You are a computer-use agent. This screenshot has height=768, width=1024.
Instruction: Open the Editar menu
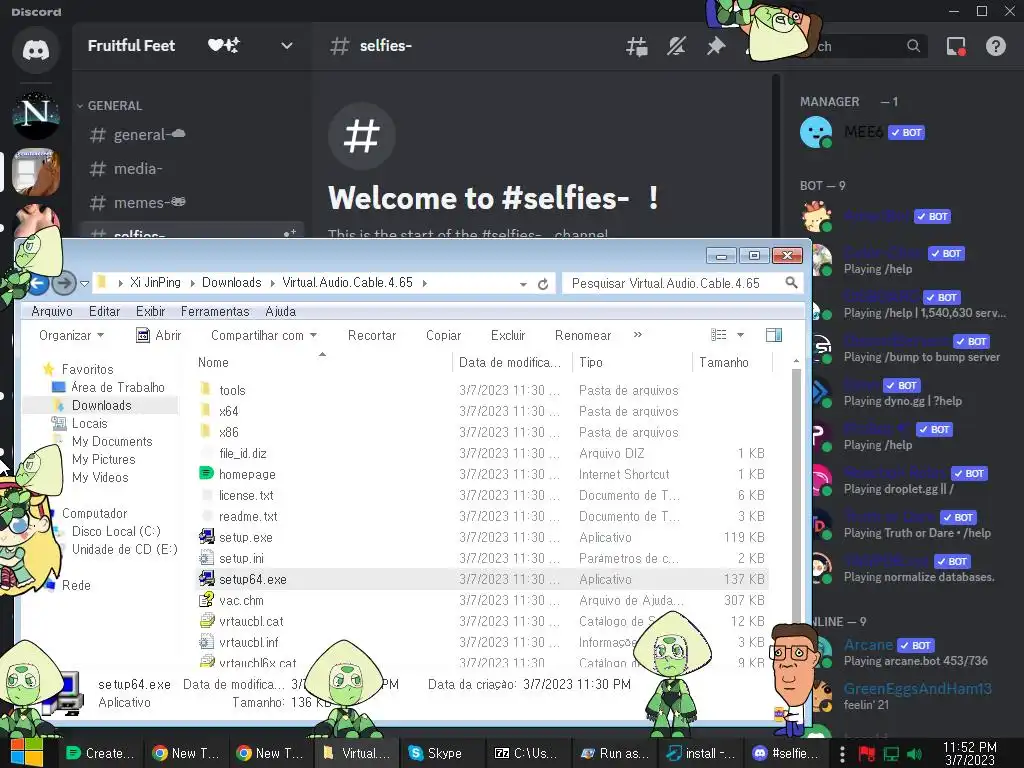pos(104,312)
